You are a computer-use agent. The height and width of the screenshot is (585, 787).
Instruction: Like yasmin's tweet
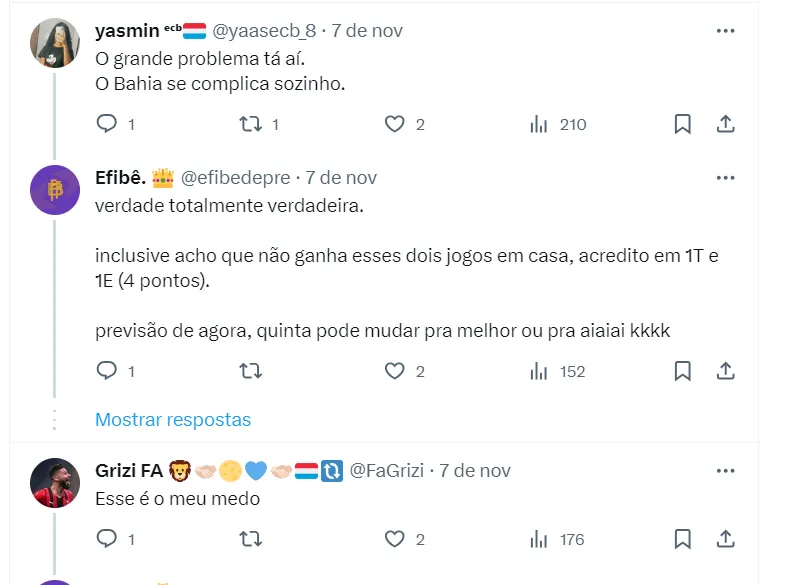[395, 124]
